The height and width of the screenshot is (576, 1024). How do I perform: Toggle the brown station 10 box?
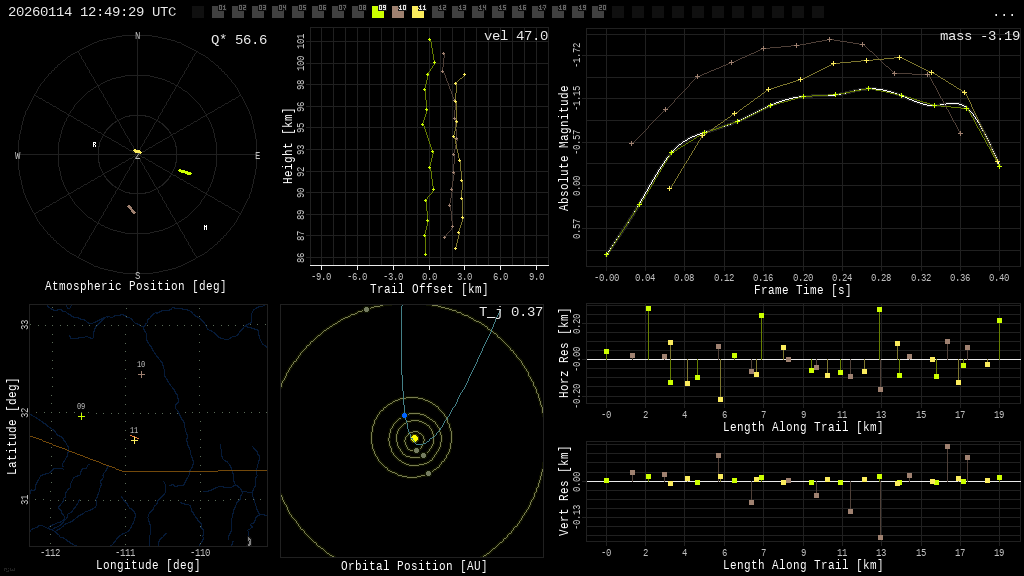(398, 12)
